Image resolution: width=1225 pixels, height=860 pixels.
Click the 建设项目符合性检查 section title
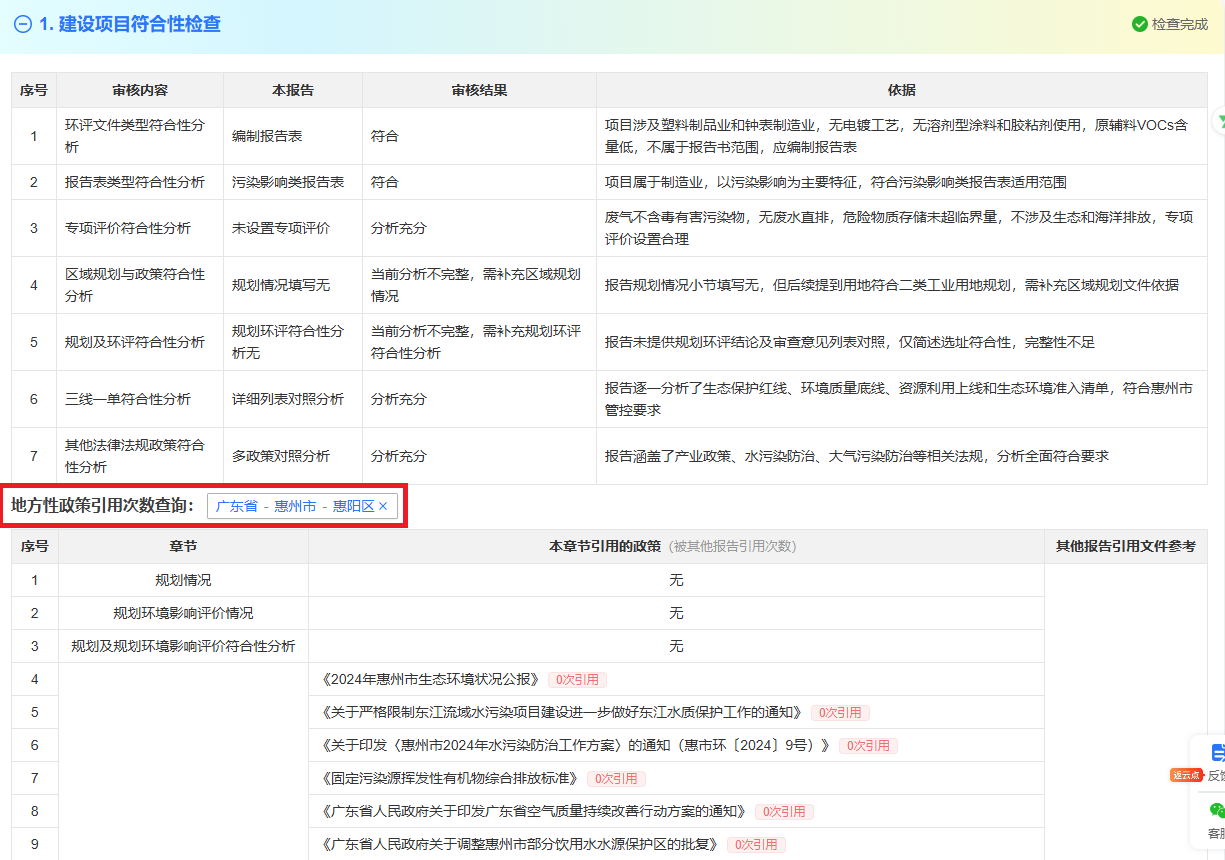(130, 24)
